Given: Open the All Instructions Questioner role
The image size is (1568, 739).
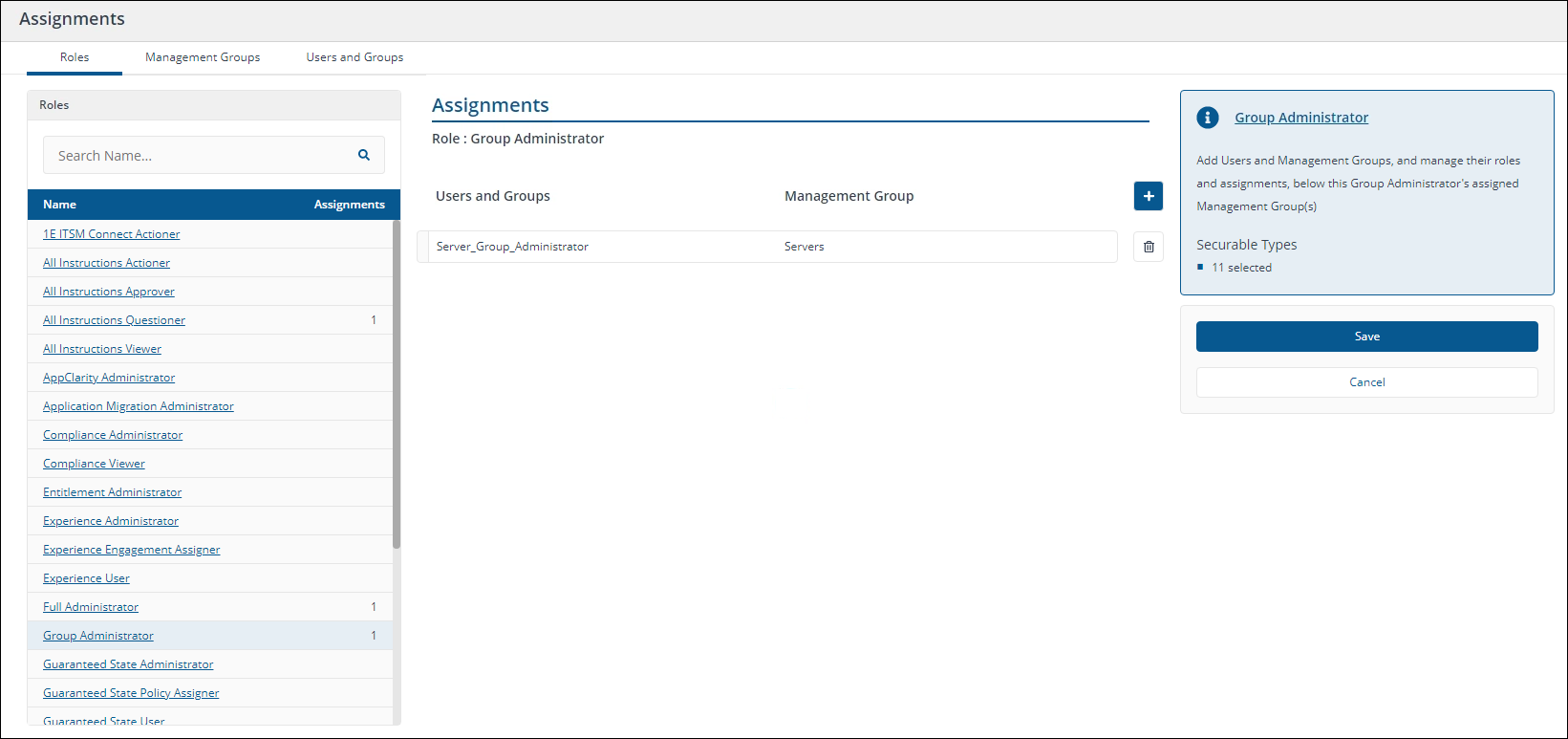Looking at the screenshot, I should 114,320.
